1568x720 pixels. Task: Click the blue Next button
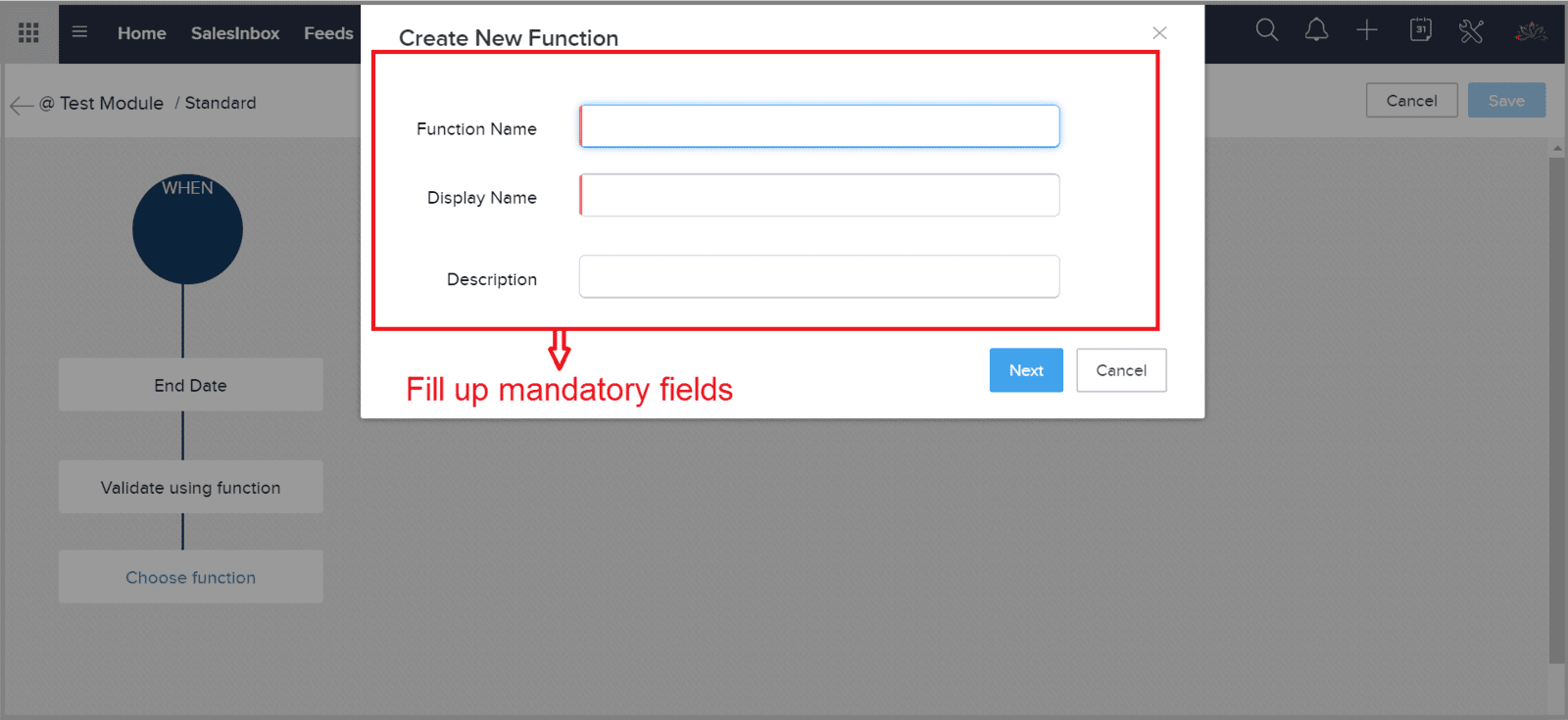coord(1026,370)
